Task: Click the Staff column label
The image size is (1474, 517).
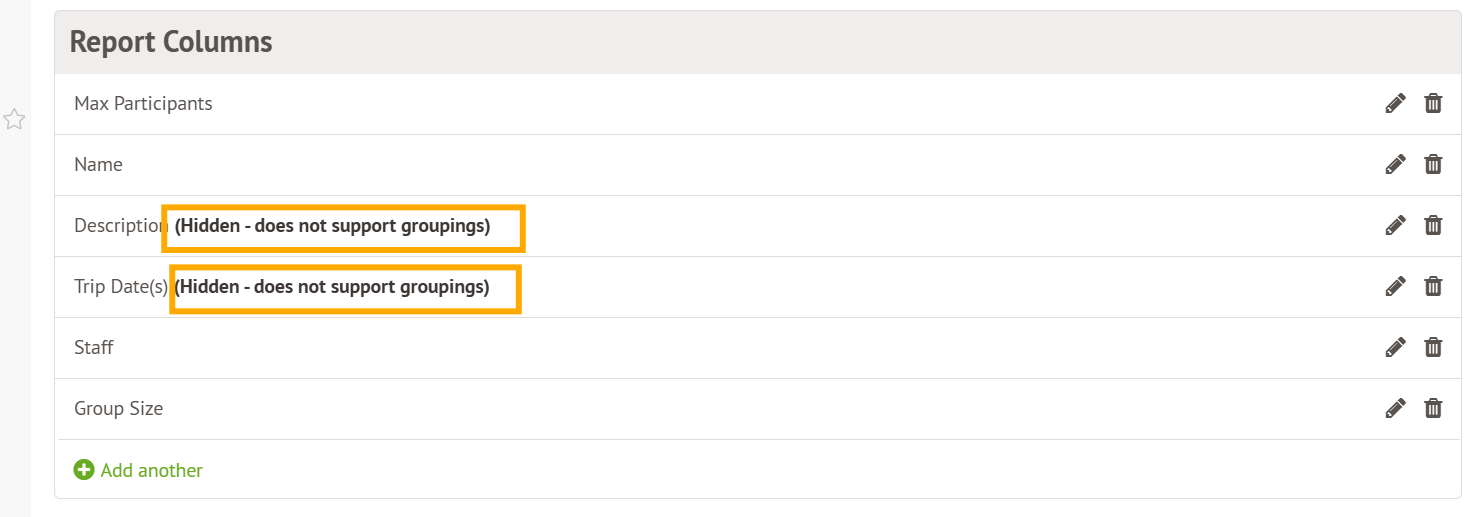Action: coord(94,348)
